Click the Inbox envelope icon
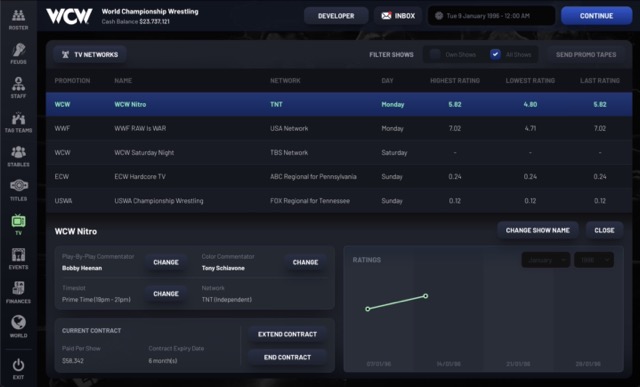The width and height of the screenshot is (640, 387). pyautogui.click(x=386, y=16)
